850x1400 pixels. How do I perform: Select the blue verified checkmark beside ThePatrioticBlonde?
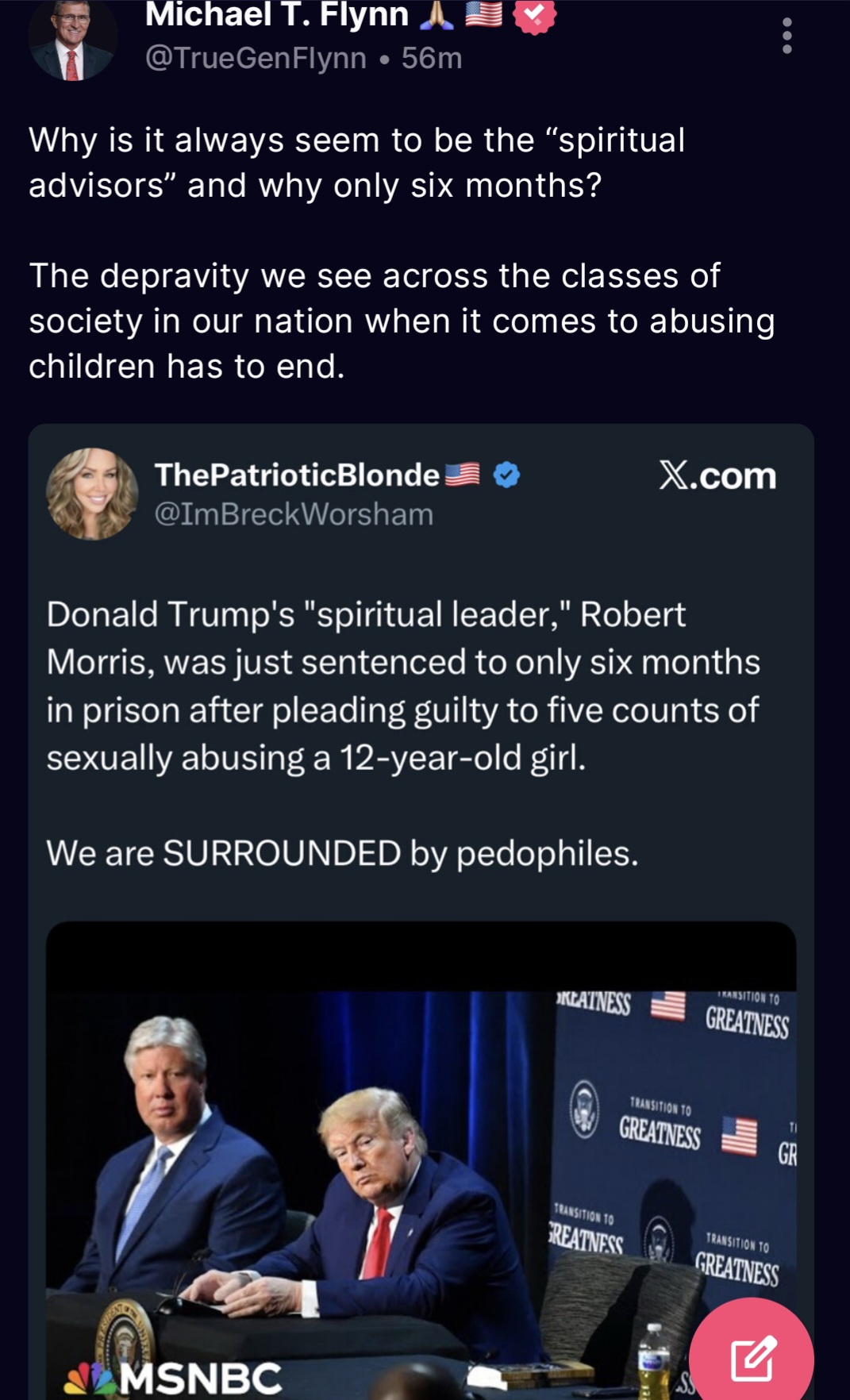(x=505, y=473)
